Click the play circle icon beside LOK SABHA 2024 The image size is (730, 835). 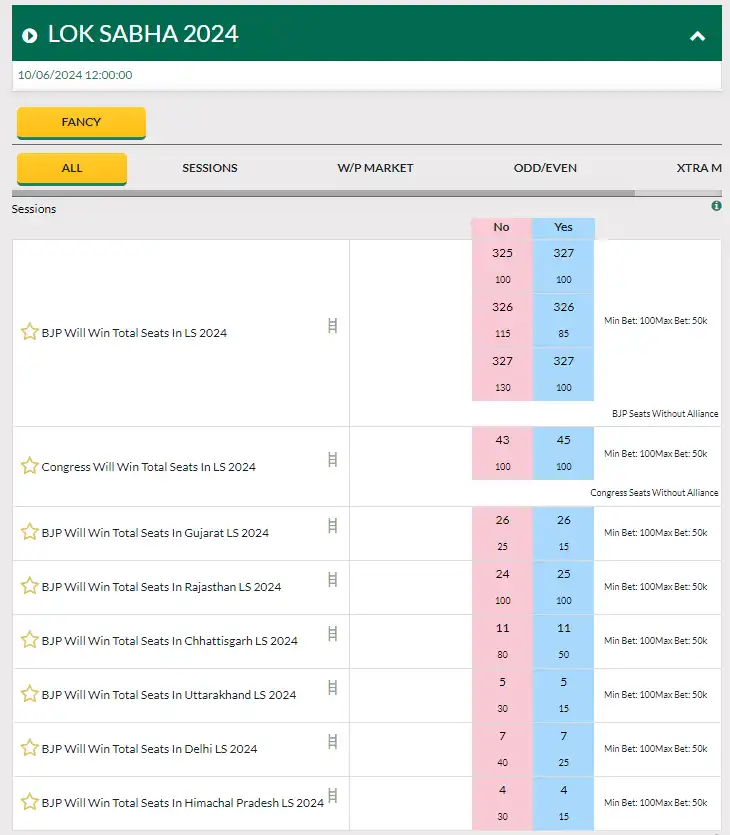(x=30, y=36)
